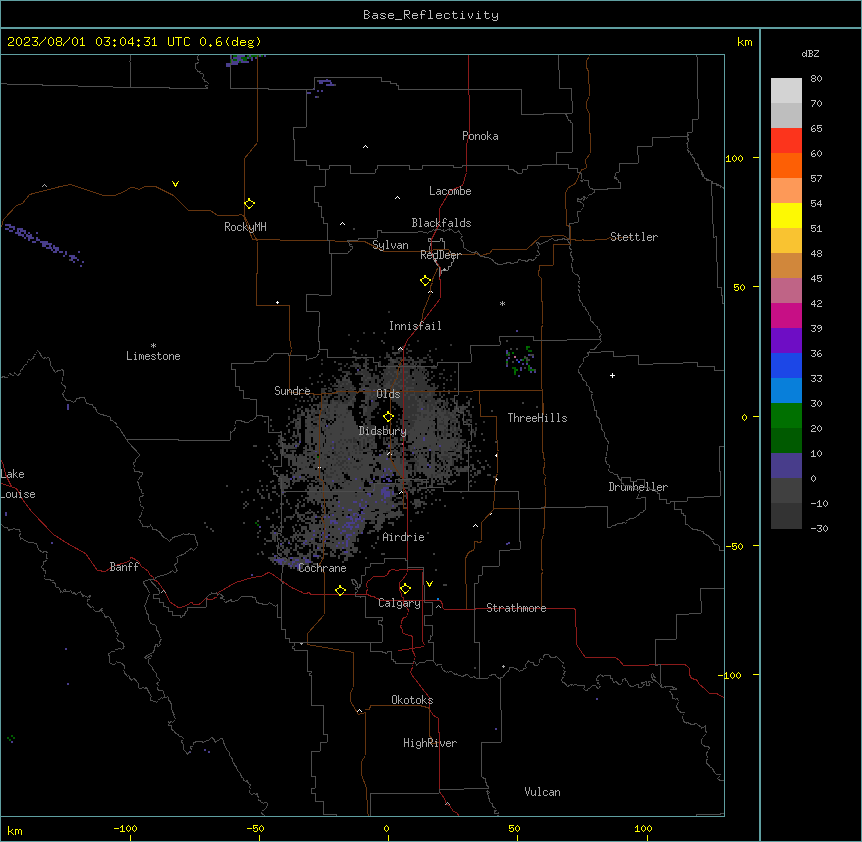Select the blue 36-33 dBZ legend color
The width and height of the screenshot is (862, 842).
786,365
